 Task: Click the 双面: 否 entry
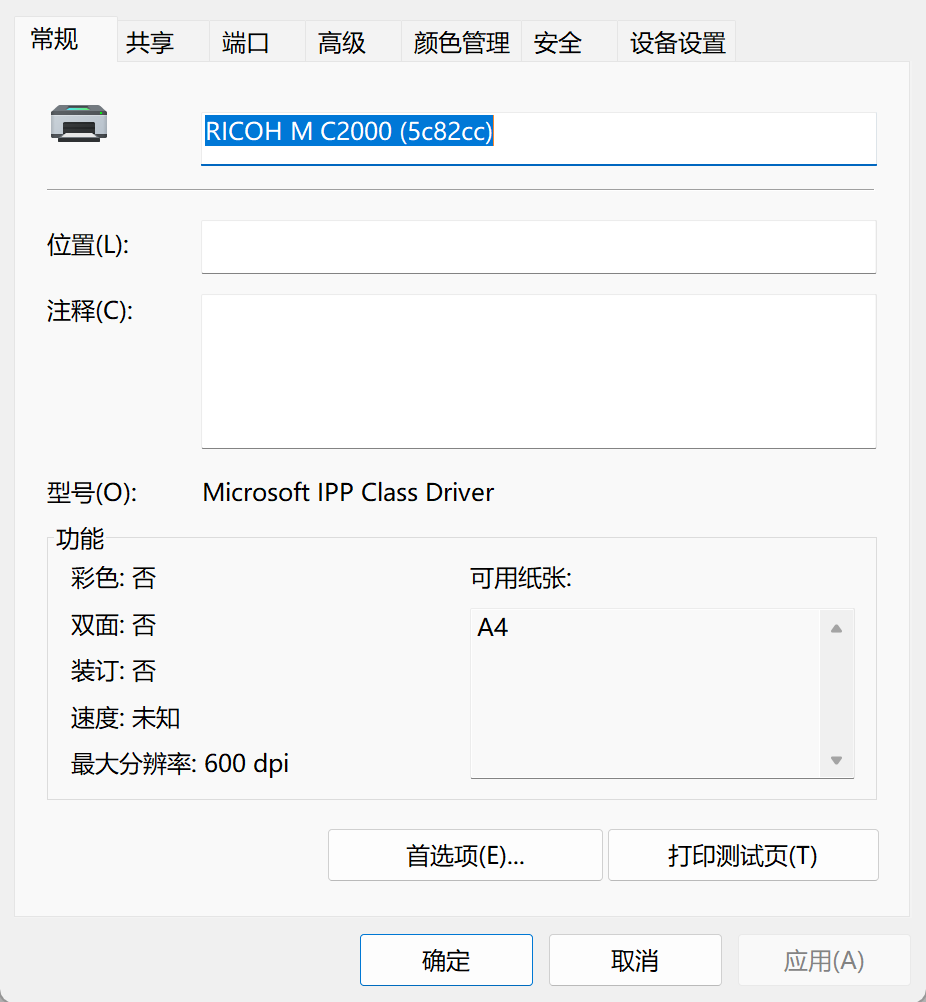coord(113,624)
